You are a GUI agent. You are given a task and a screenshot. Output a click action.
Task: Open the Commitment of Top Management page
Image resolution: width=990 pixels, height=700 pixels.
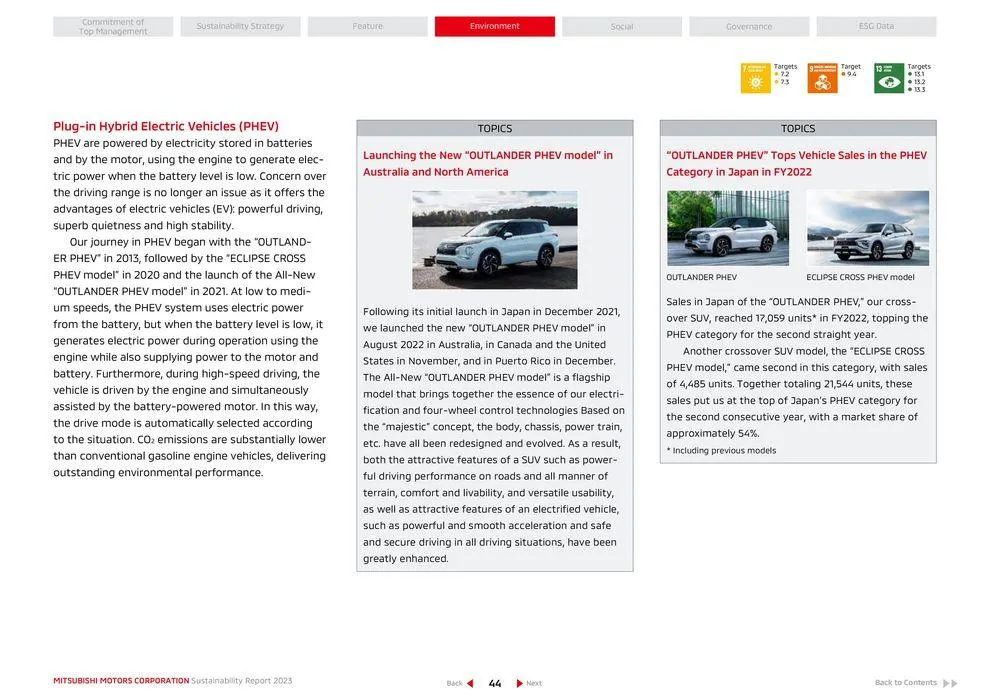tap(112, 26)
